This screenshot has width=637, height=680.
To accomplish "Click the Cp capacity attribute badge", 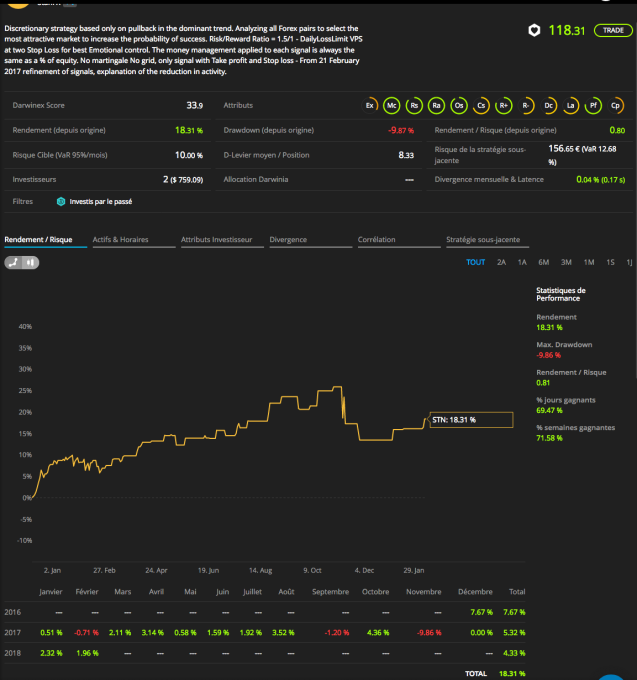I will [615, 105].
